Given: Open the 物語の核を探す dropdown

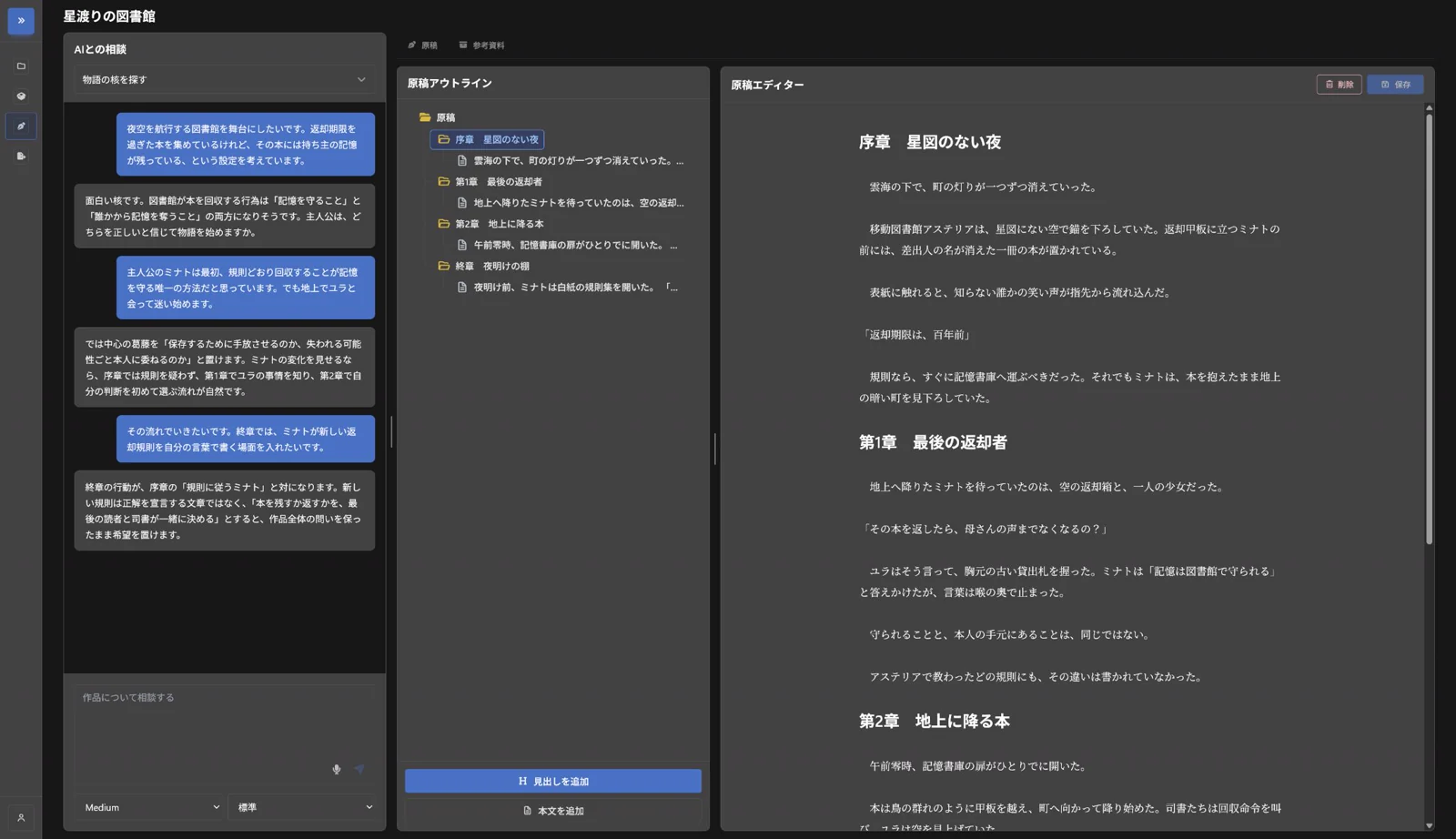Looking at the screenshot, I should click(224, 79).
